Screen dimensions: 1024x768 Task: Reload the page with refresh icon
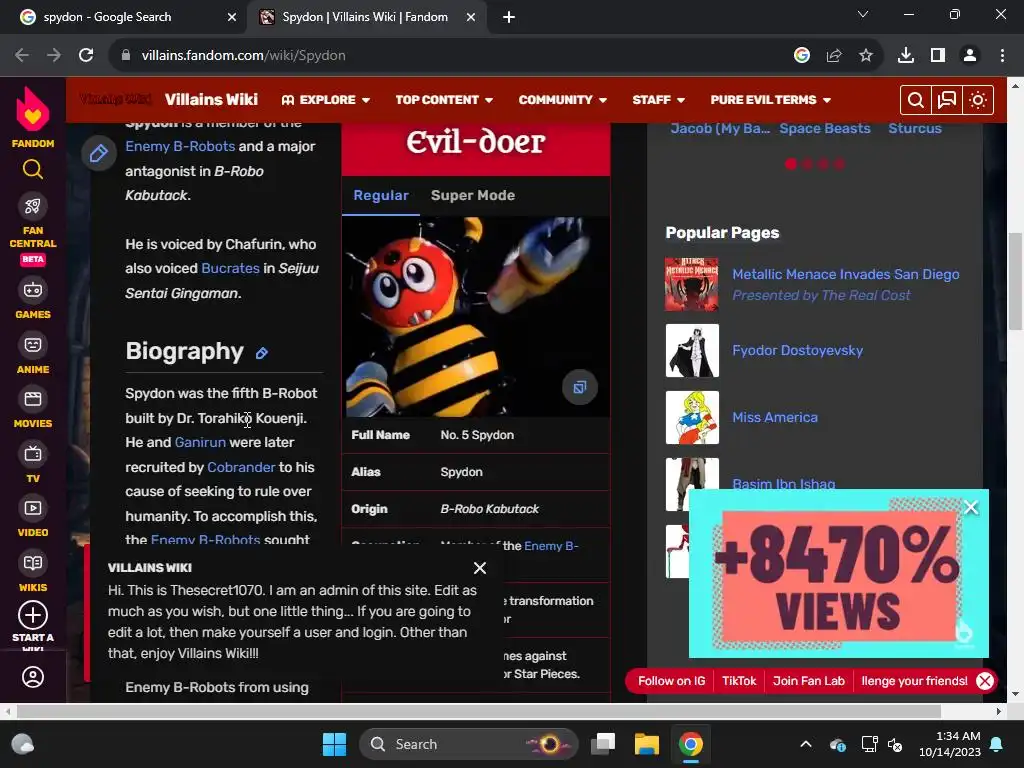[x=86, y=56]
